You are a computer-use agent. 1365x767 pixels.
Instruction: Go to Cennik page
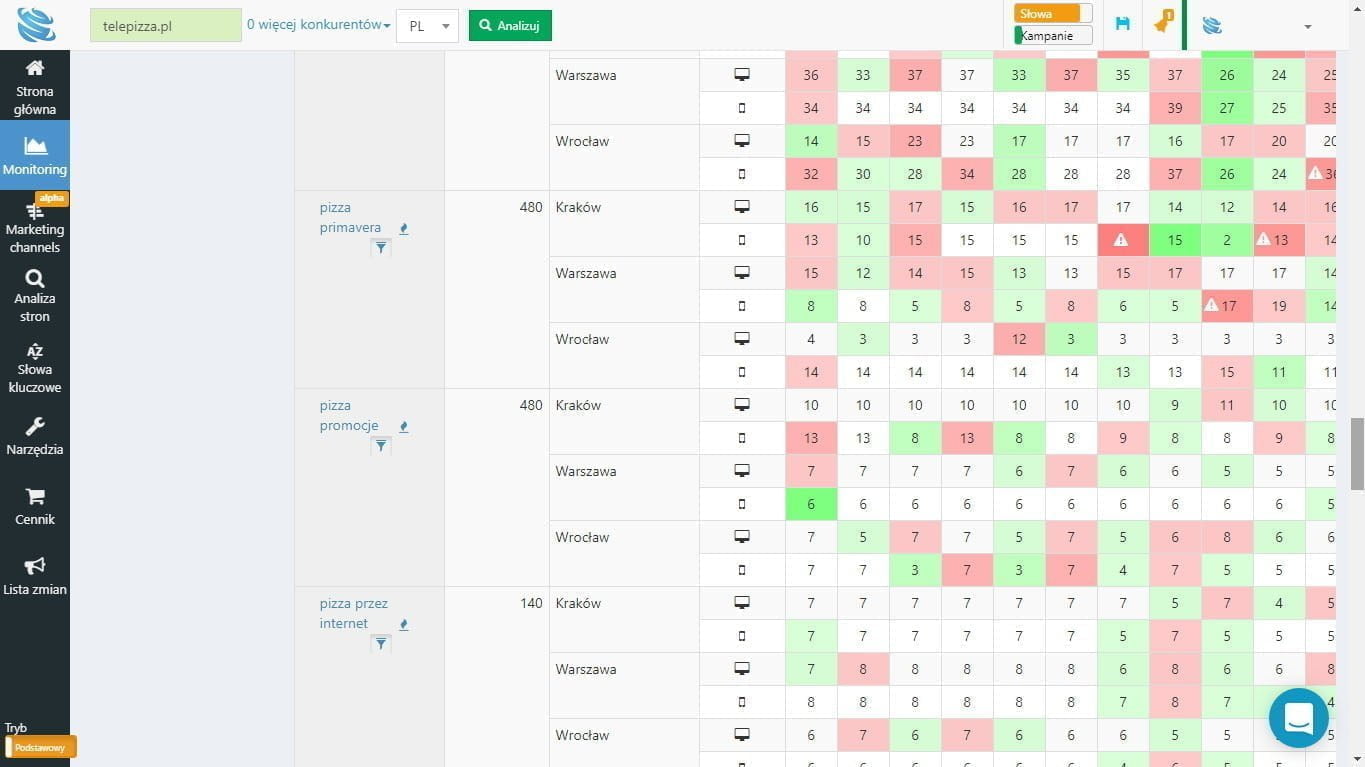pyautogui.click(x=35, y=508)
